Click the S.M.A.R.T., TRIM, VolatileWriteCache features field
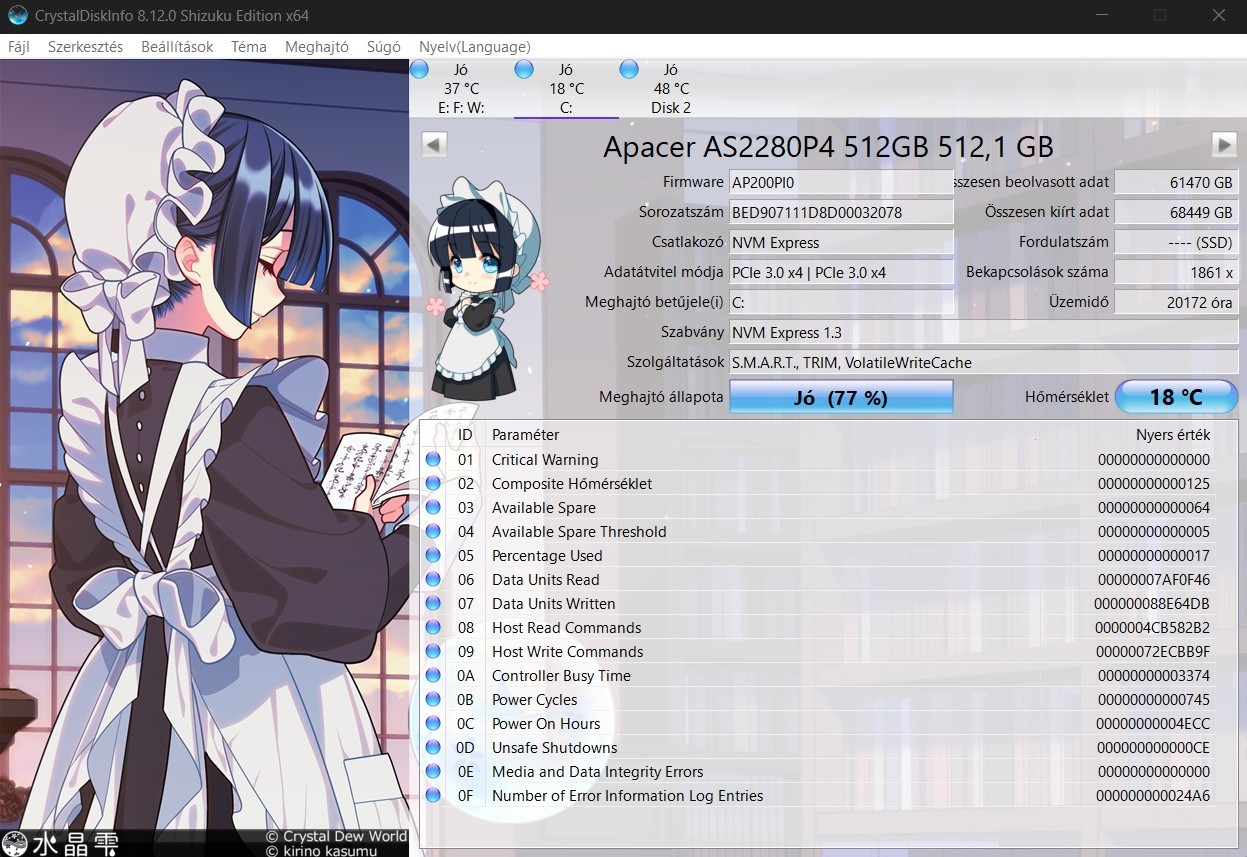 coord(984,362)
